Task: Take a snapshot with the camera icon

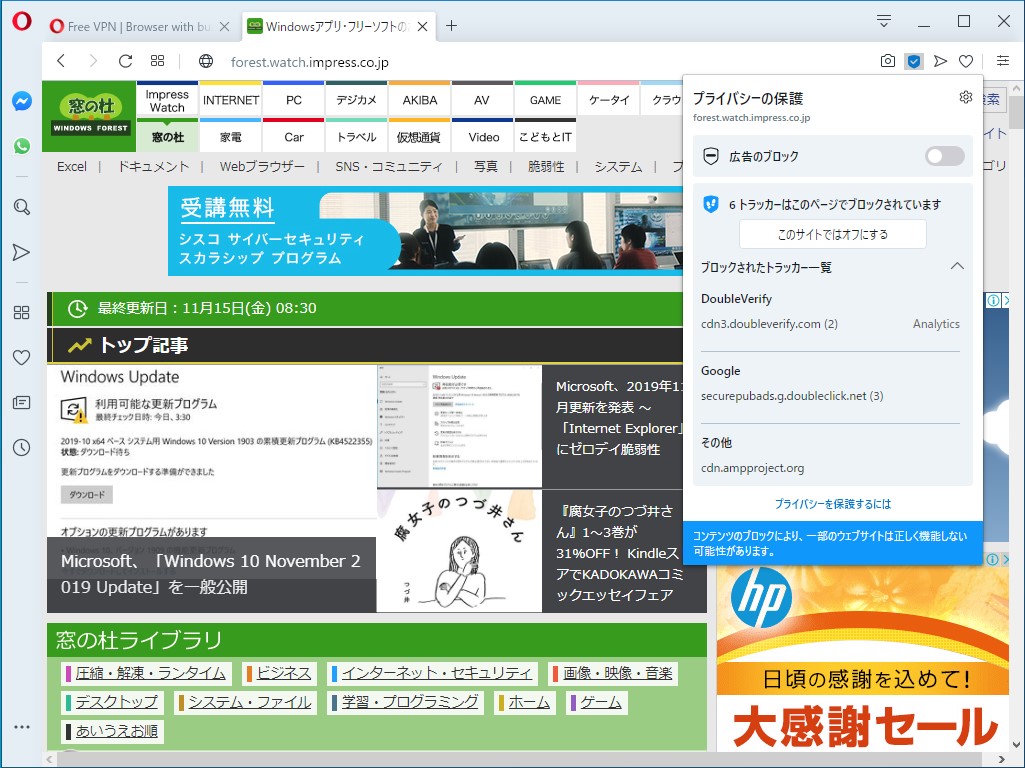Action: [888, 61]
